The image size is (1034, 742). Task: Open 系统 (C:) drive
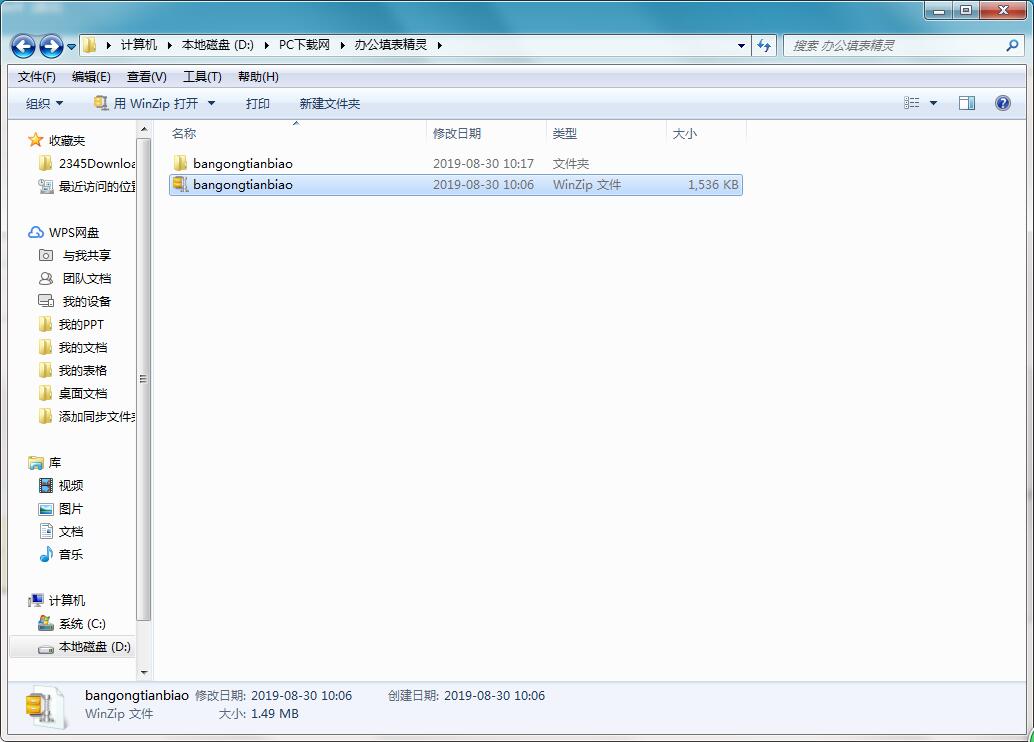point(72,623)
